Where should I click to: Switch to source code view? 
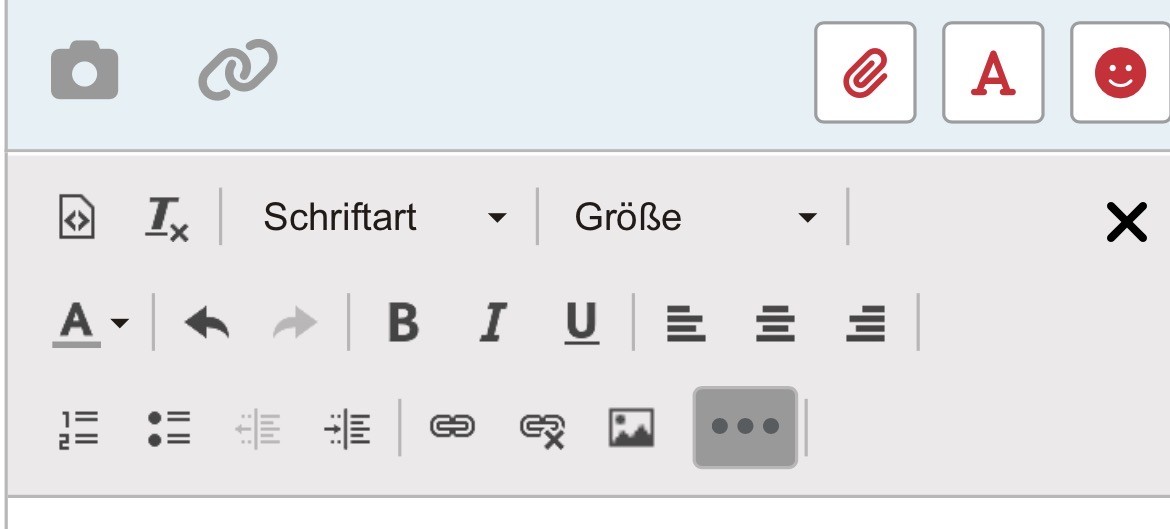tap(77, 217)
